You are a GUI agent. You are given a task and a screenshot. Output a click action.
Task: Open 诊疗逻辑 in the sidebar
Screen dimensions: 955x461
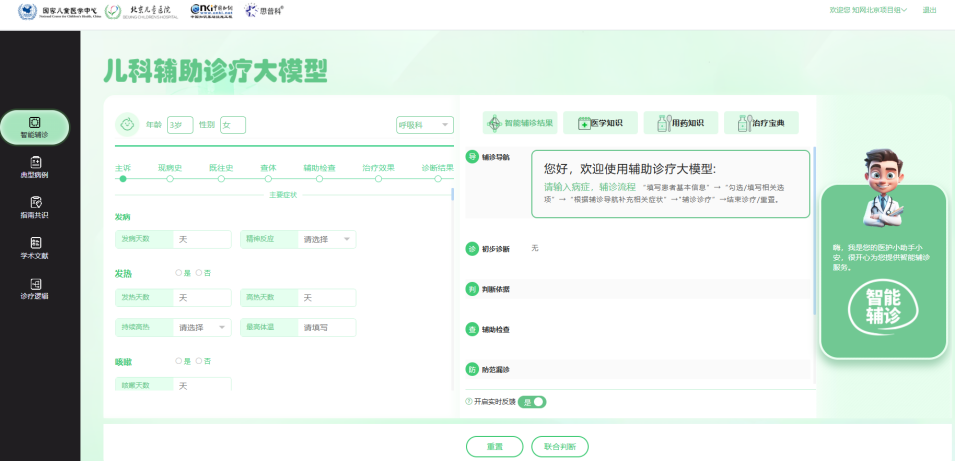pos(34,289)
